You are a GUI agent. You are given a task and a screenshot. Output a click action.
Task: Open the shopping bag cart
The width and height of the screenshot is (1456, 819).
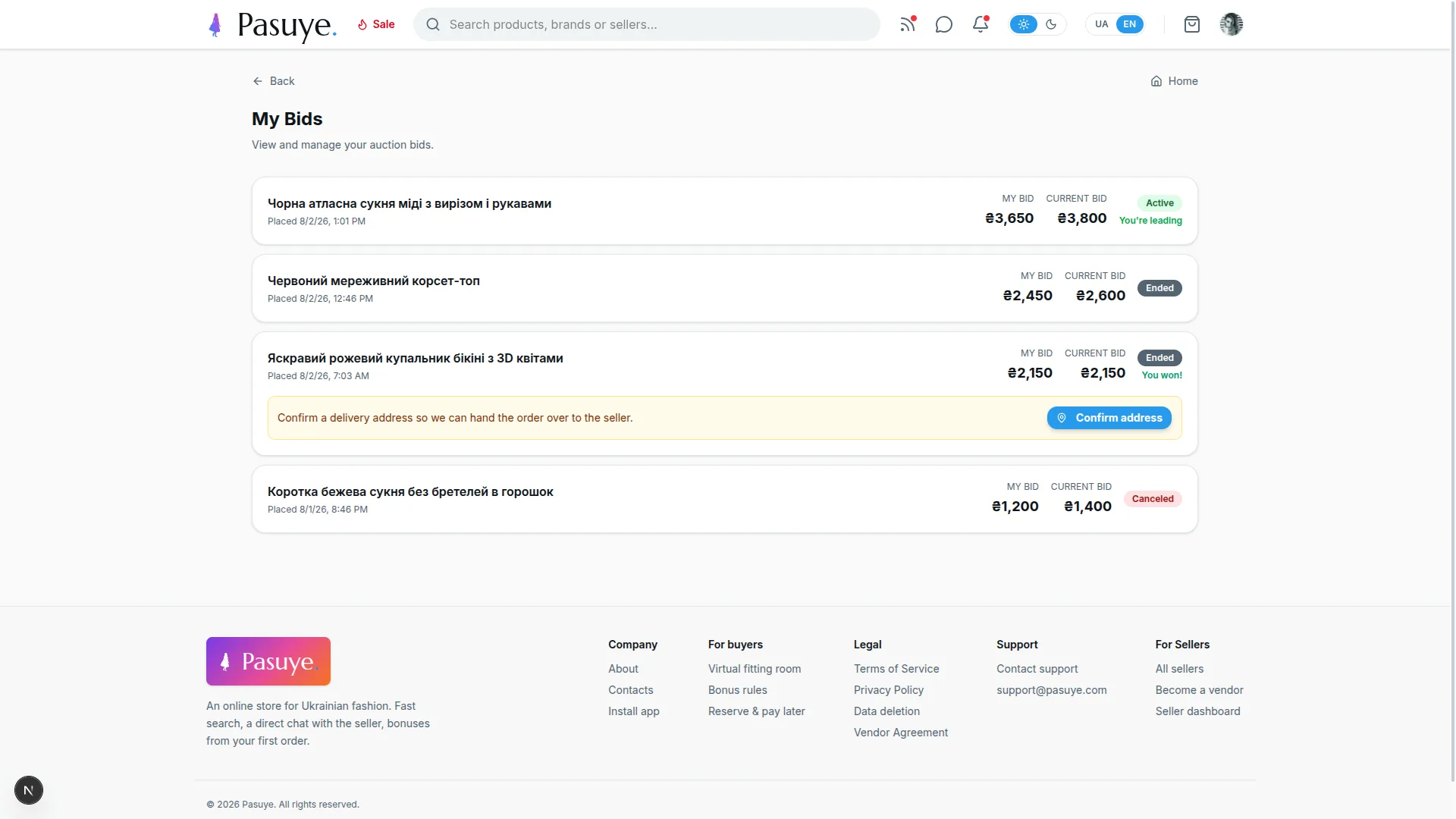1192,24
